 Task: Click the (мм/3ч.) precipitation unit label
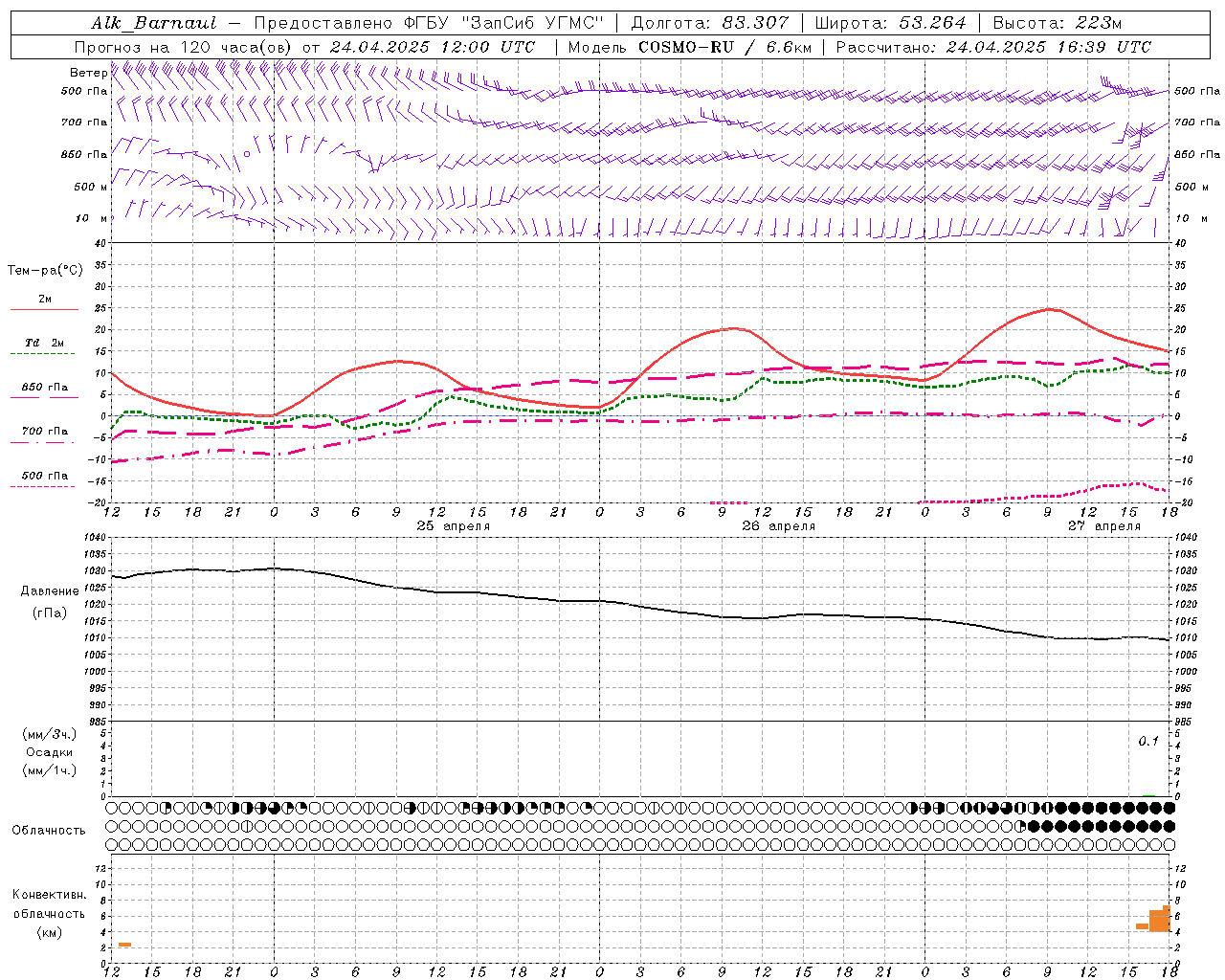point(50,734)
